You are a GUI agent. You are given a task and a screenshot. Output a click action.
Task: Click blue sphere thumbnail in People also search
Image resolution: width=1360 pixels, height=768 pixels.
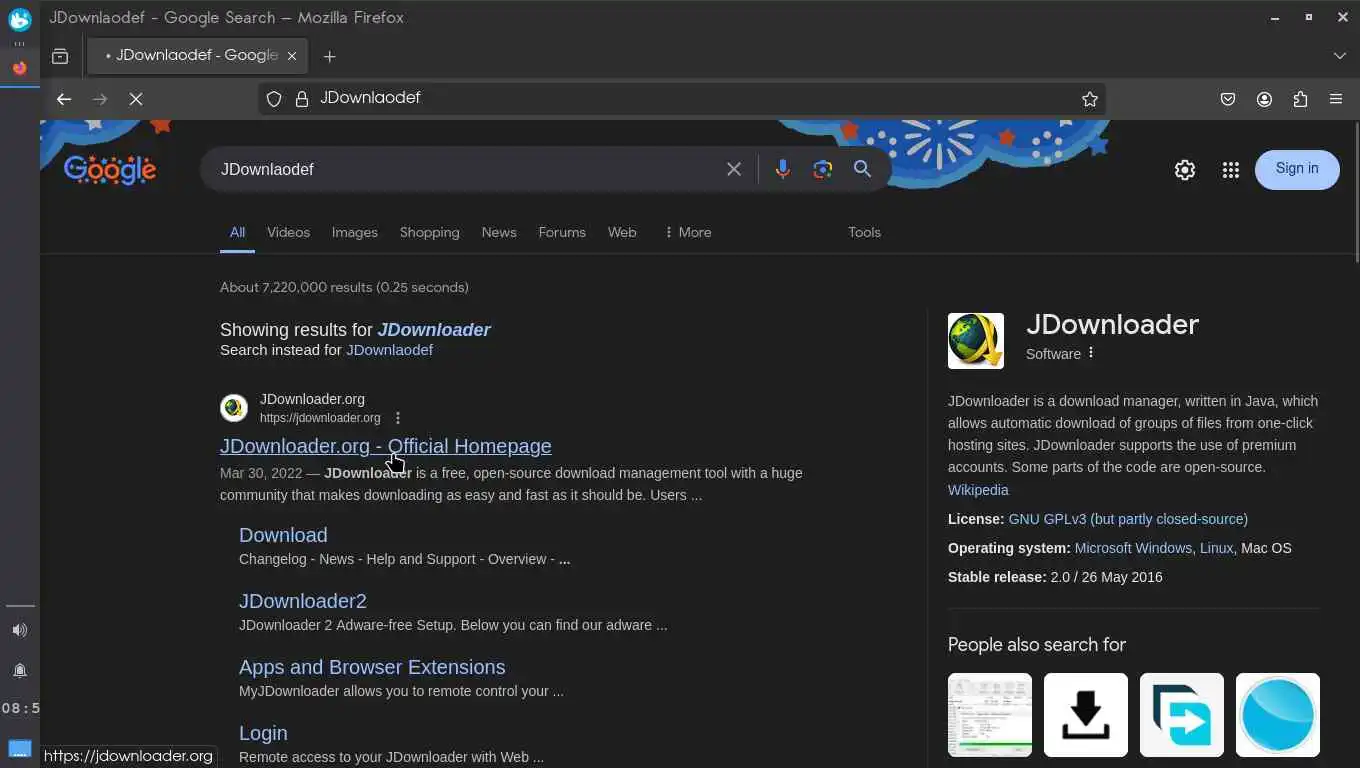[1278, 715]
